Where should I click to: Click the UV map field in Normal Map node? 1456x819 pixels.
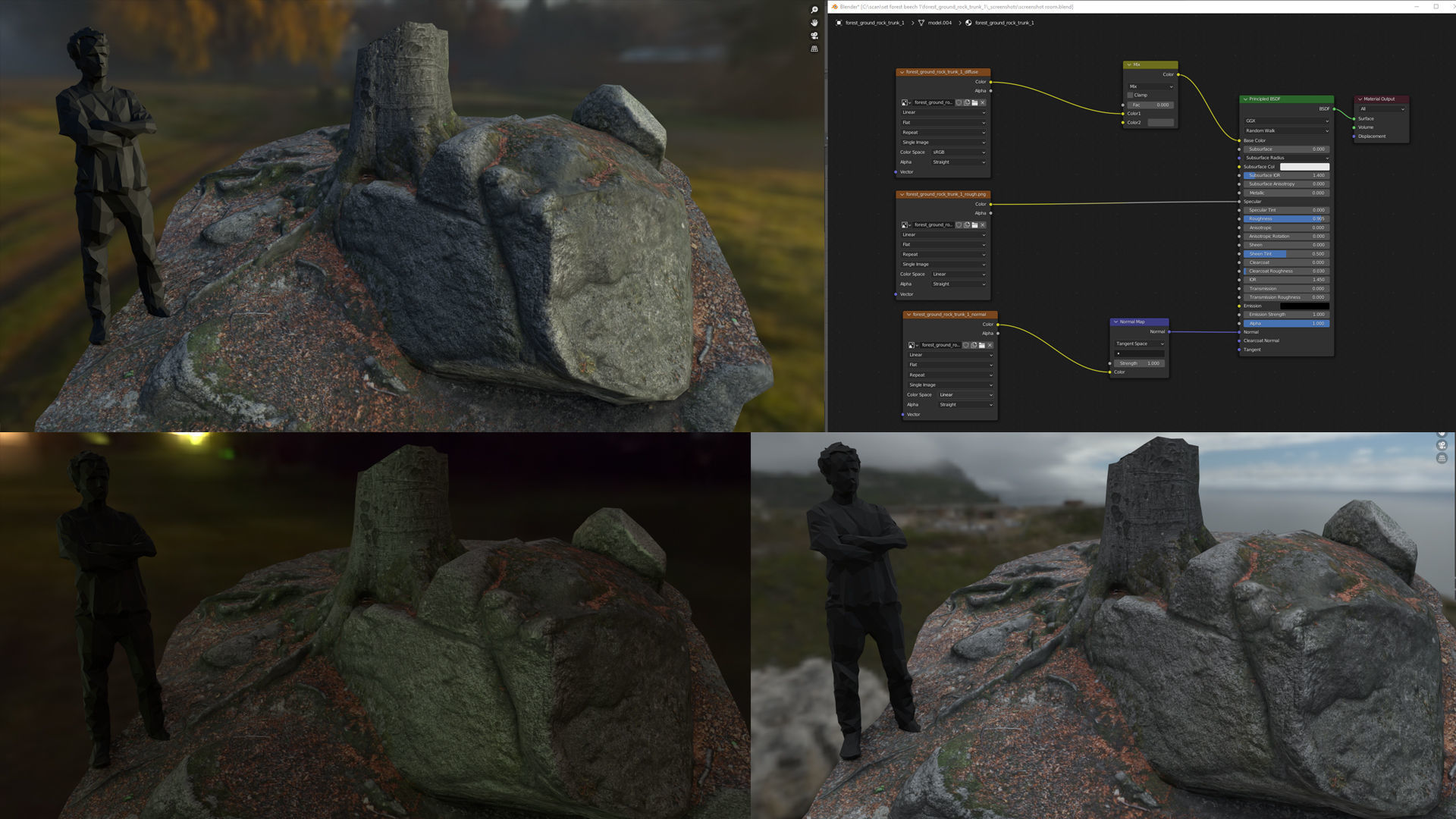coord(1140,353)
